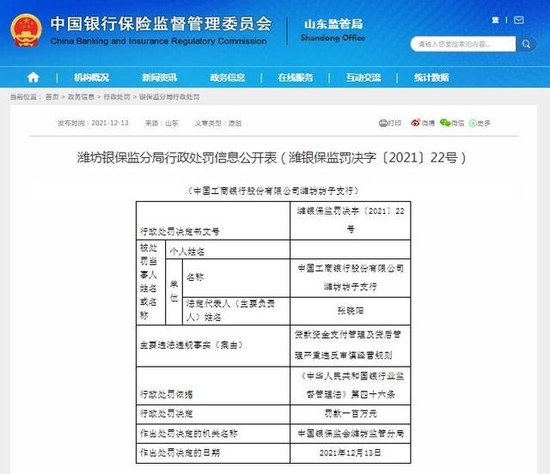Click the table cell 罚款一百万元

(350, 414)
